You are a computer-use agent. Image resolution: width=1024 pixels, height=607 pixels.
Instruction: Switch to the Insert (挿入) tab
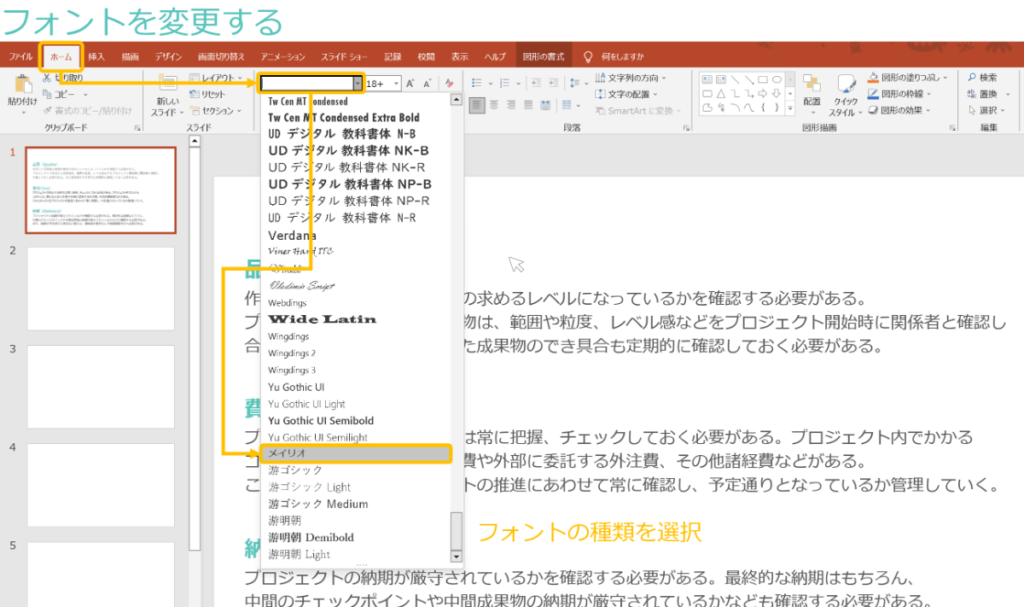coord(96,57)
